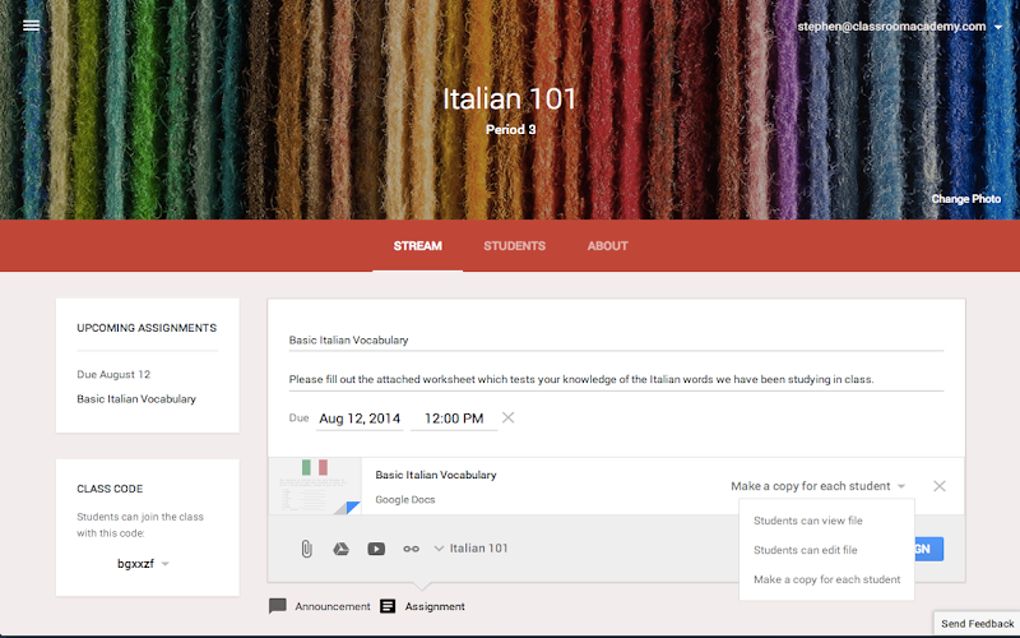The height and width of the screenshot is (638, 1020).
Task: Switch to the STUDENTS tab
Action: point(514,245)
